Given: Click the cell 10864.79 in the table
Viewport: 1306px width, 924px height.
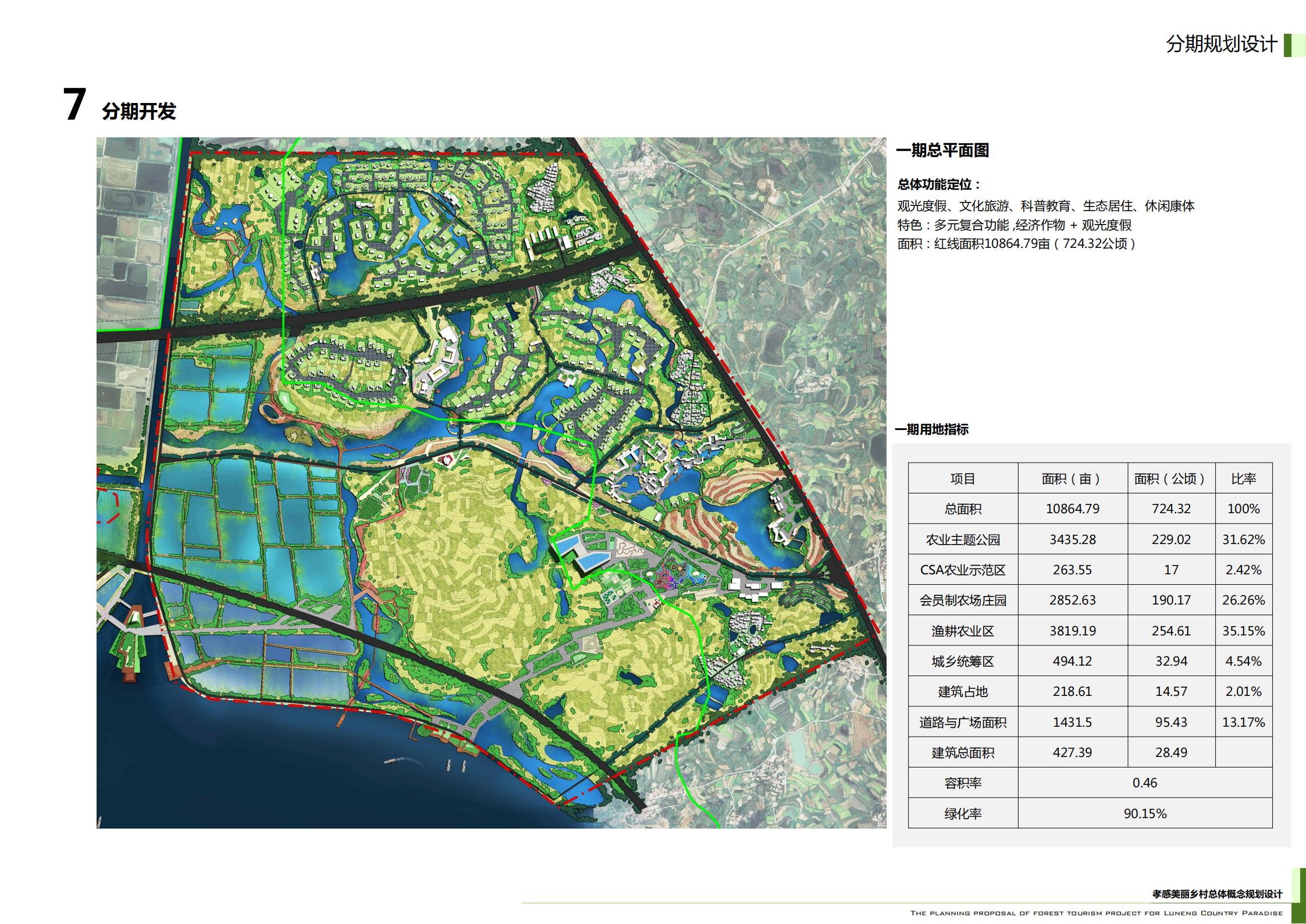Looking at the screenshot, I should tap(1072, 509).
